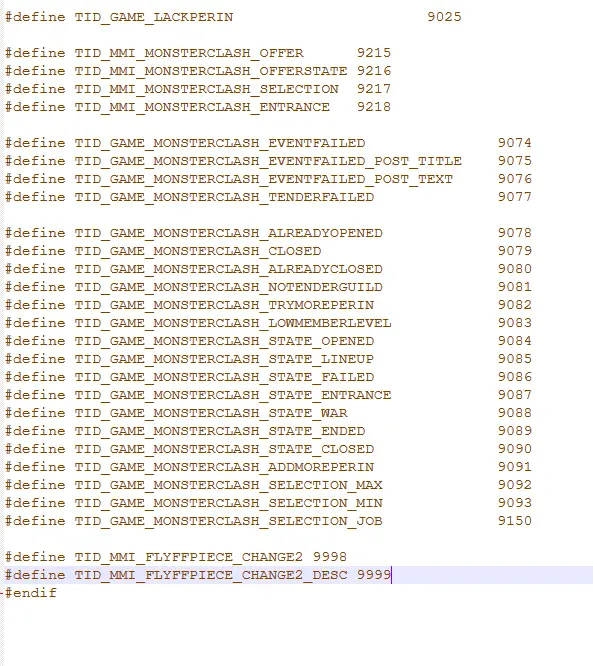
Task: Select TID_GAME_MONSTERCLASH_STATE_ENDED identifier
Action: [220, 431]
